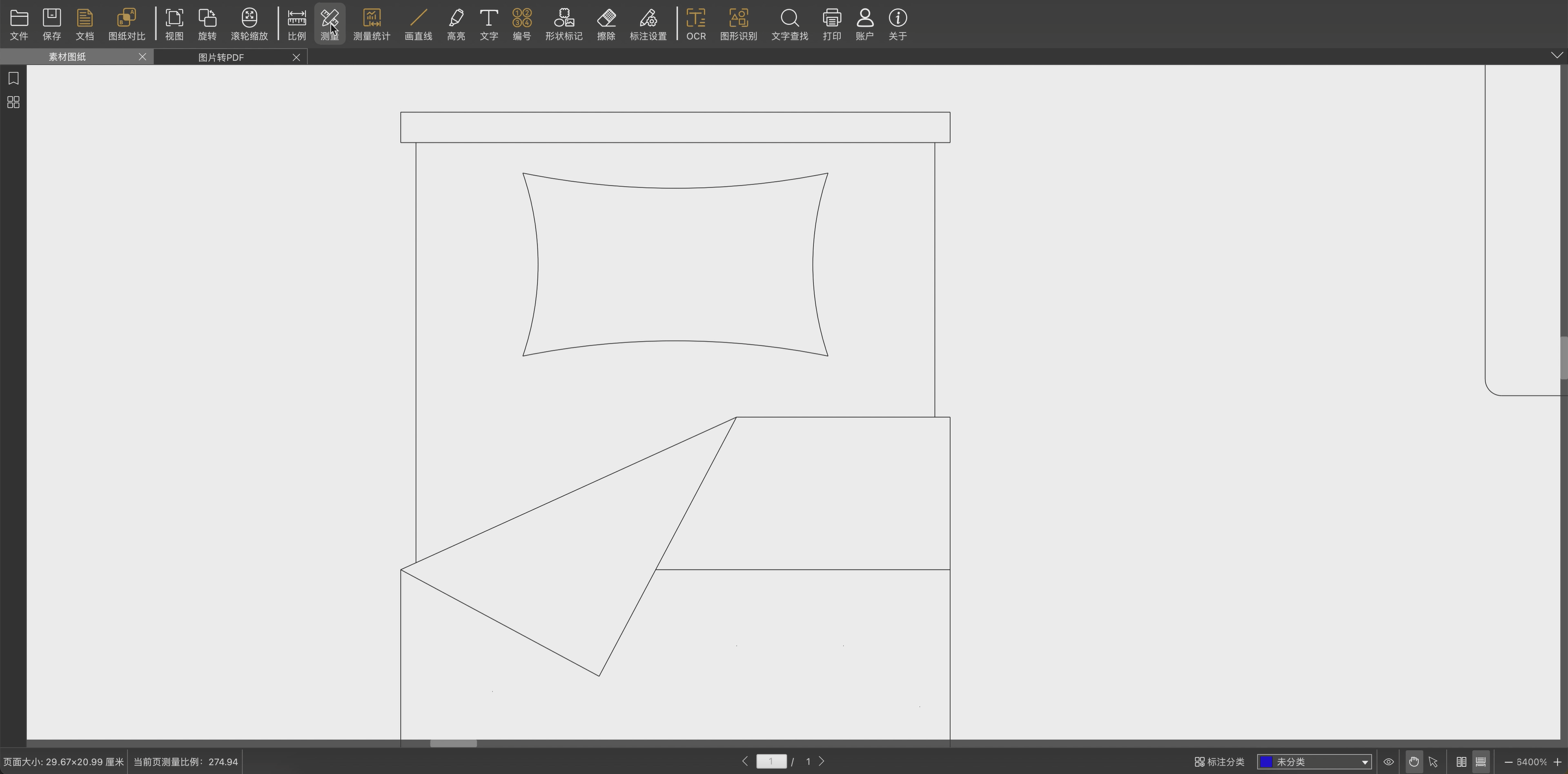The image size is (1568, 774).
Task: Switch to the 图片转PDF tab
Action: coord(221,57)
